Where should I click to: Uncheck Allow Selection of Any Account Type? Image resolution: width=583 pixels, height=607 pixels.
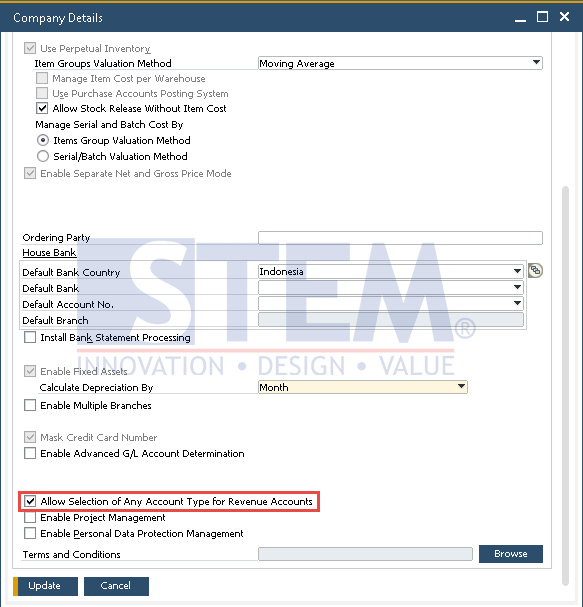30,501
